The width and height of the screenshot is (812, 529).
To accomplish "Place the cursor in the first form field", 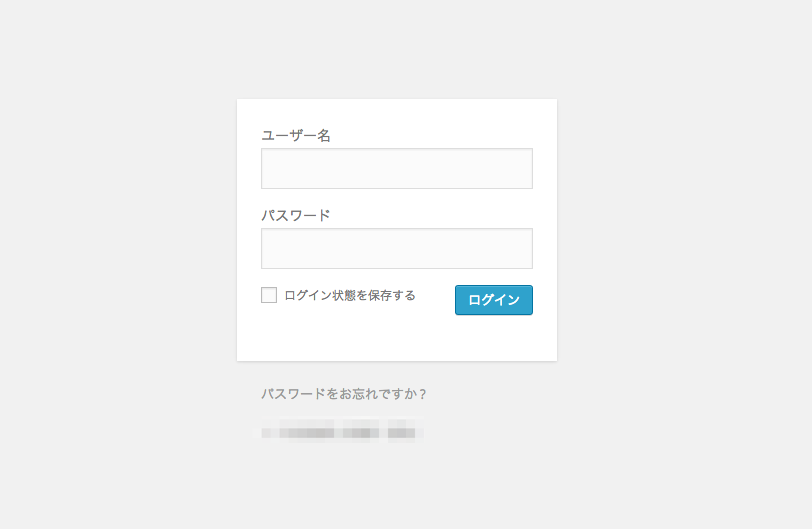I will [x=397, y=169].
